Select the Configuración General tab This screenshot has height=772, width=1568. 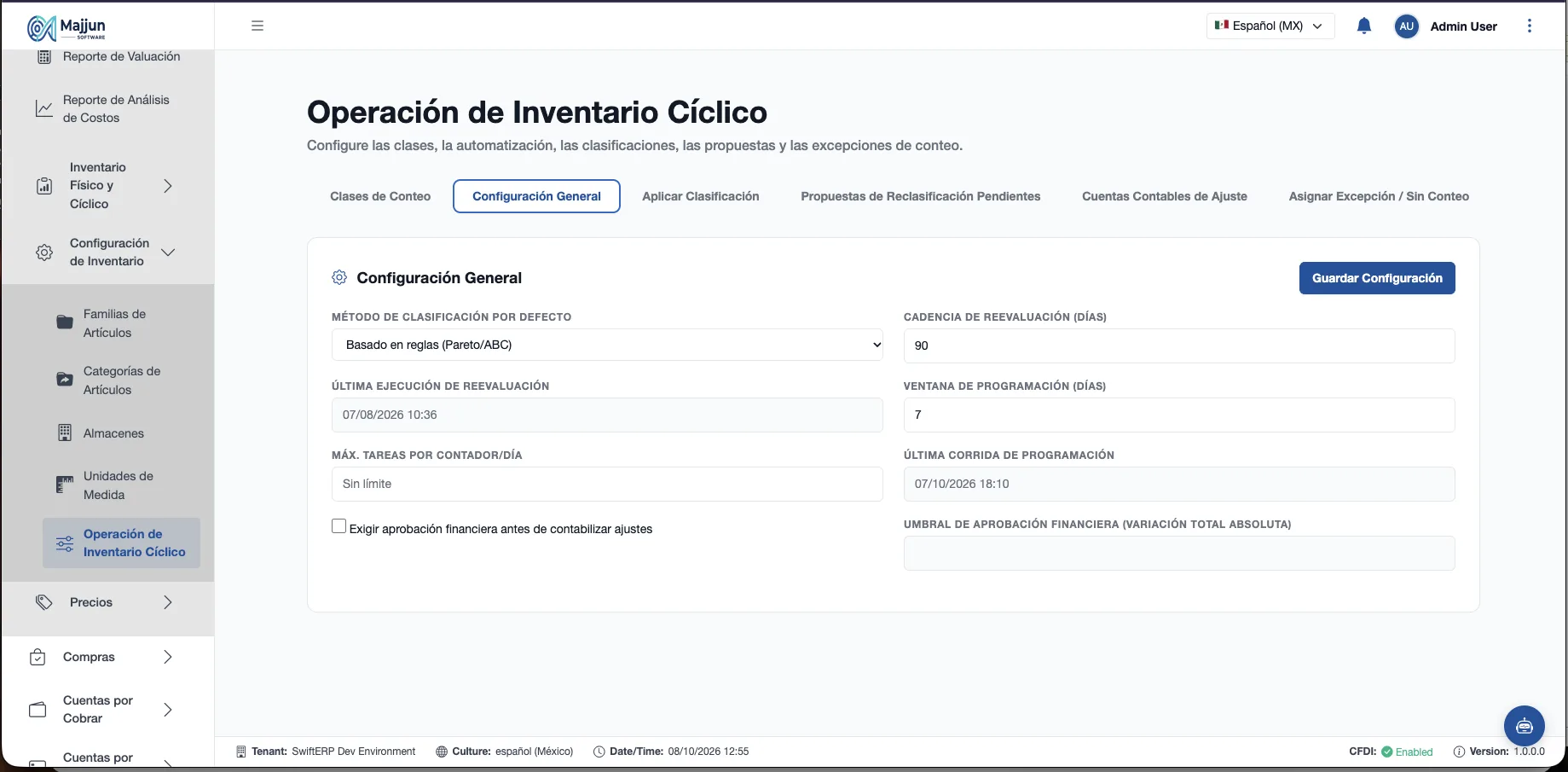pyautogui.click(x=536, y=196)
